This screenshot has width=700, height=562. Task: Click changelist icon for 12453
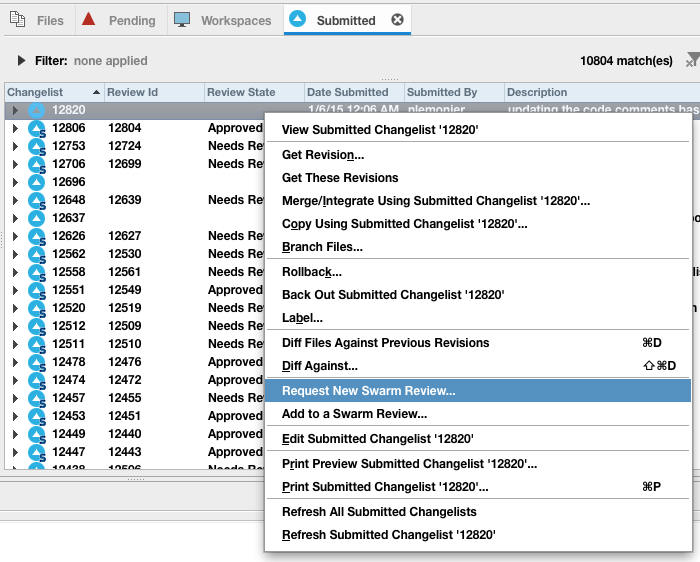(x=37, y=416)
